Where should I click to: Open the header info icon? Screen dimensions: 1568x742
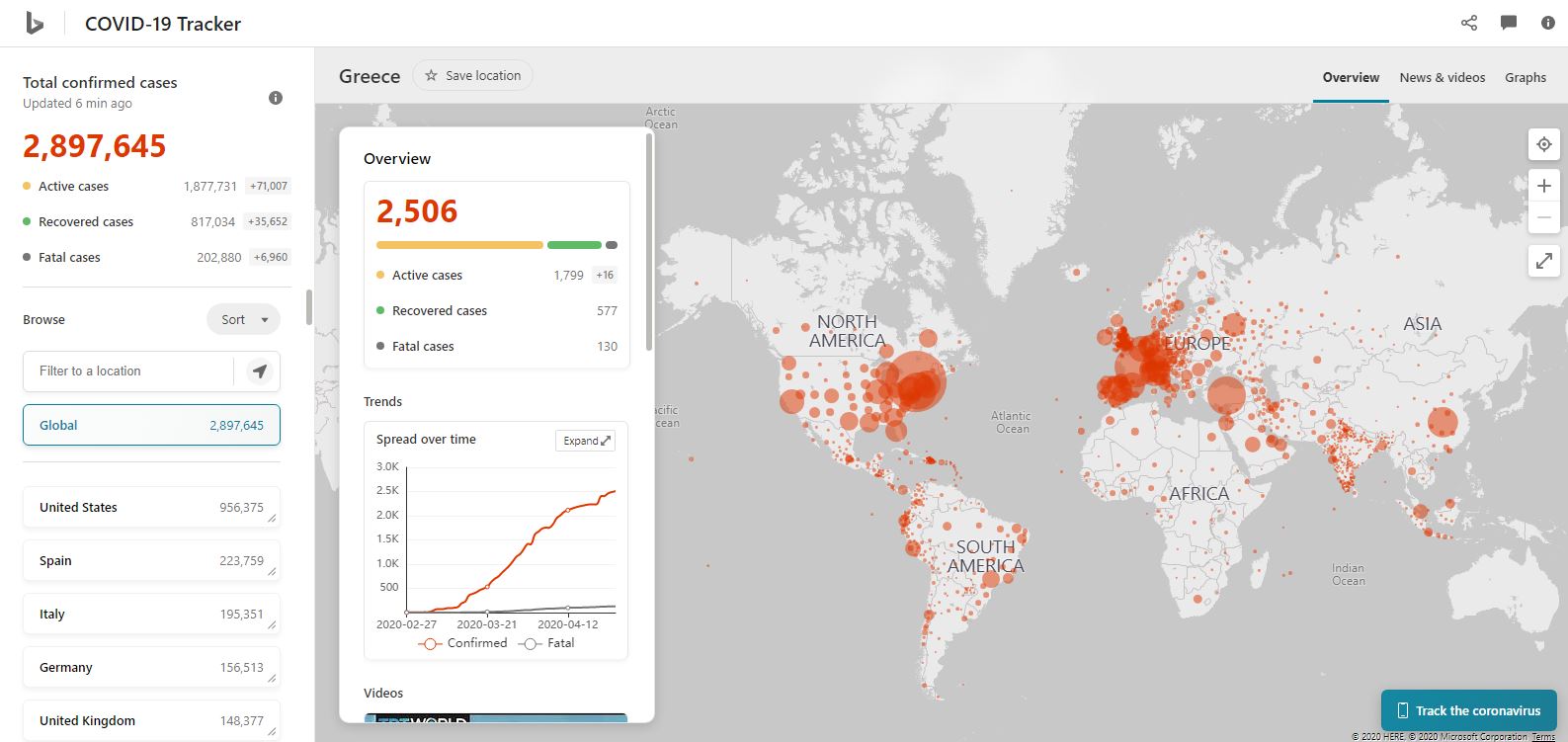point(1548,23)
